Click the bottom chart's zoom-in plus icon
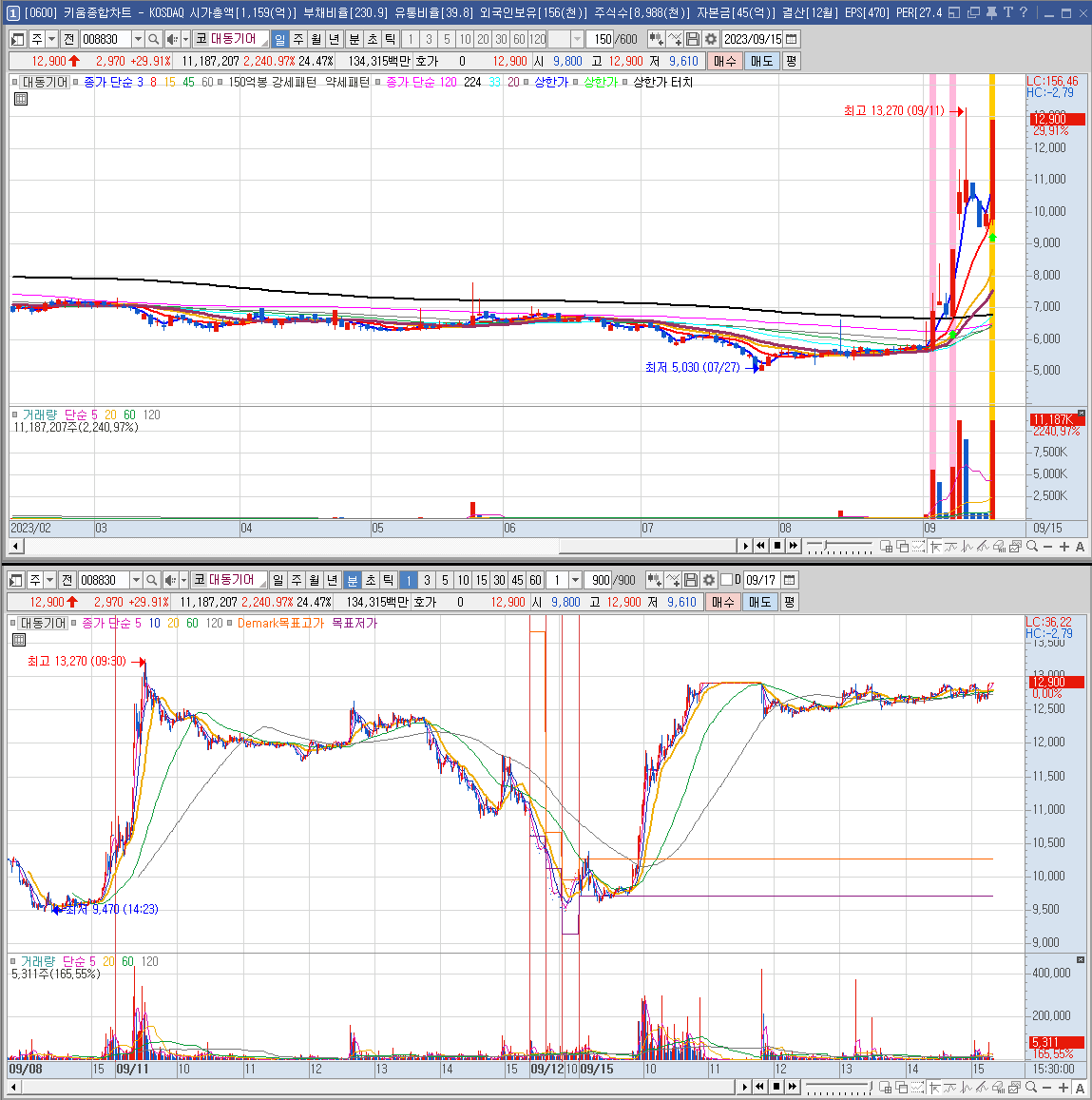 coord(1063,1088)
